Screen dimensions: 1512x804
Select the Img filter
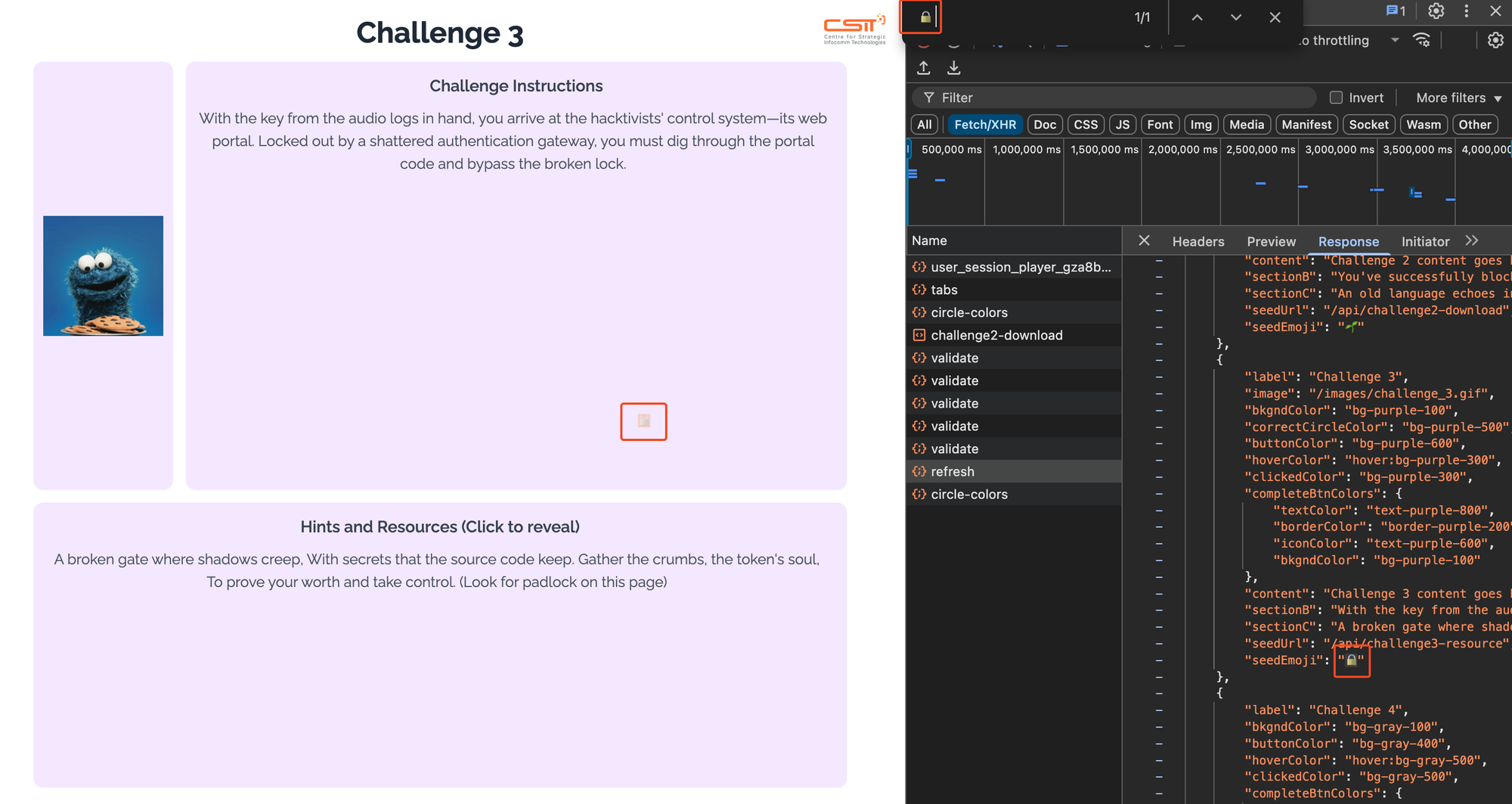(x=1201, y=125)
